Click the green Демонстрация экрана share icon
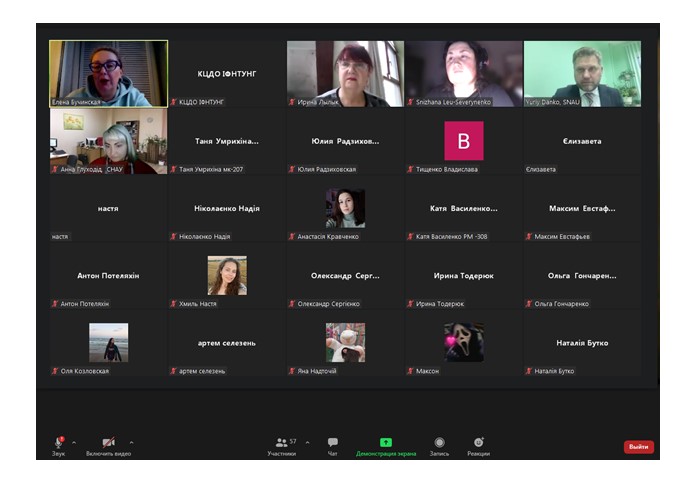Image resolution: width=696 pixels, height=482 pixels. [x=386, y=442]
